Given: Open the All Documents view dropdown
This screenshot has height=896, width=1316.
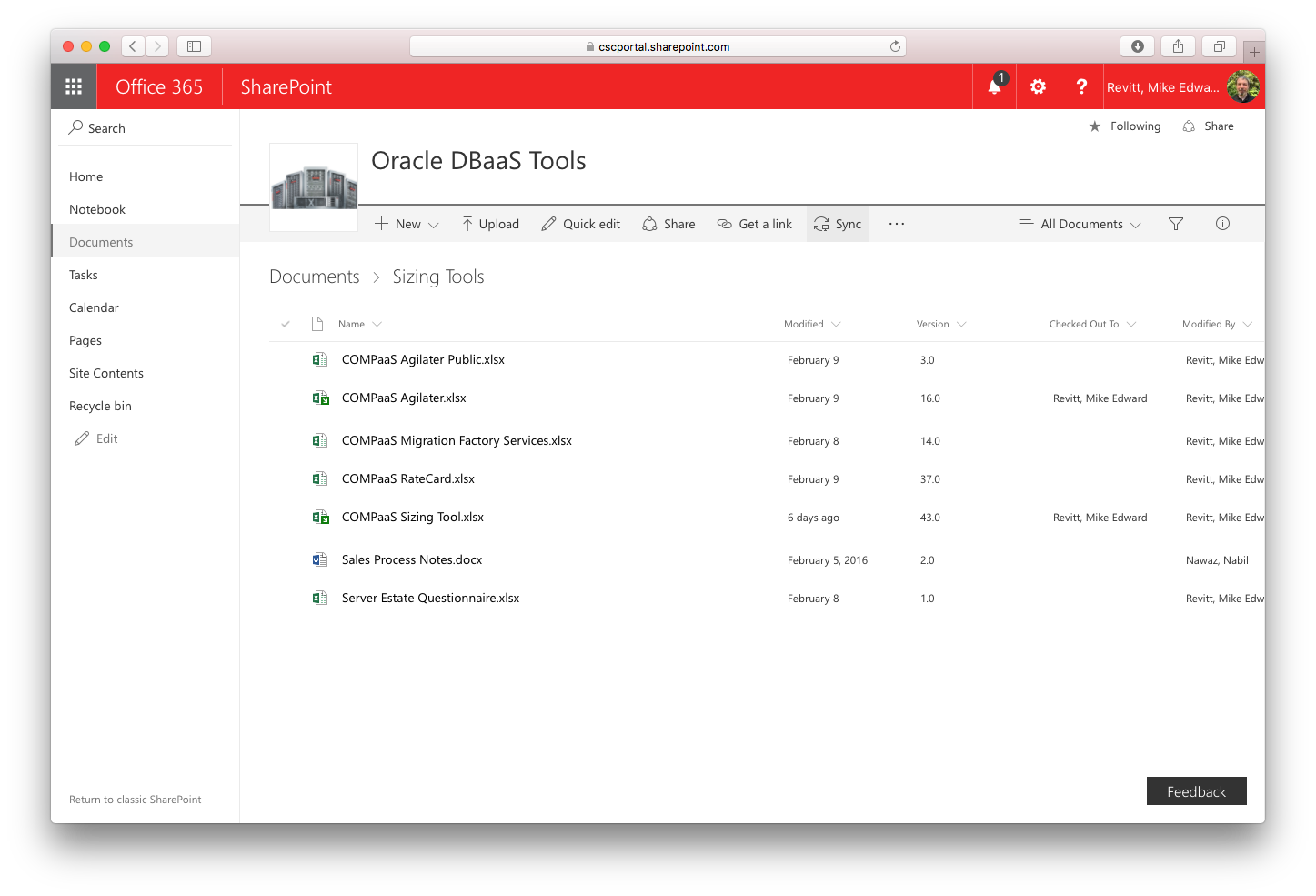Looking at the screenshot, I should [1080, 224].
